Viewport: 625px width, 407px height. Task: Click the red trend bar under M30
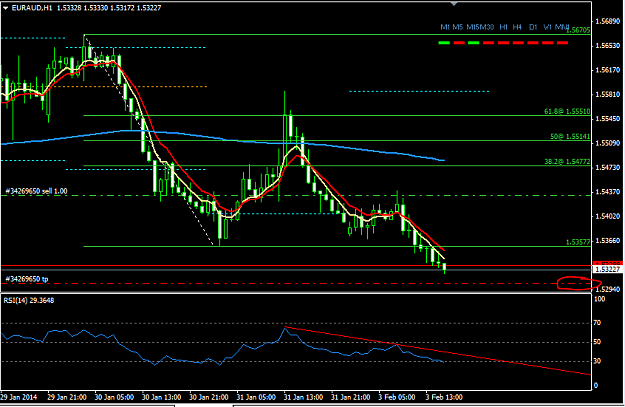click(489, 43)
